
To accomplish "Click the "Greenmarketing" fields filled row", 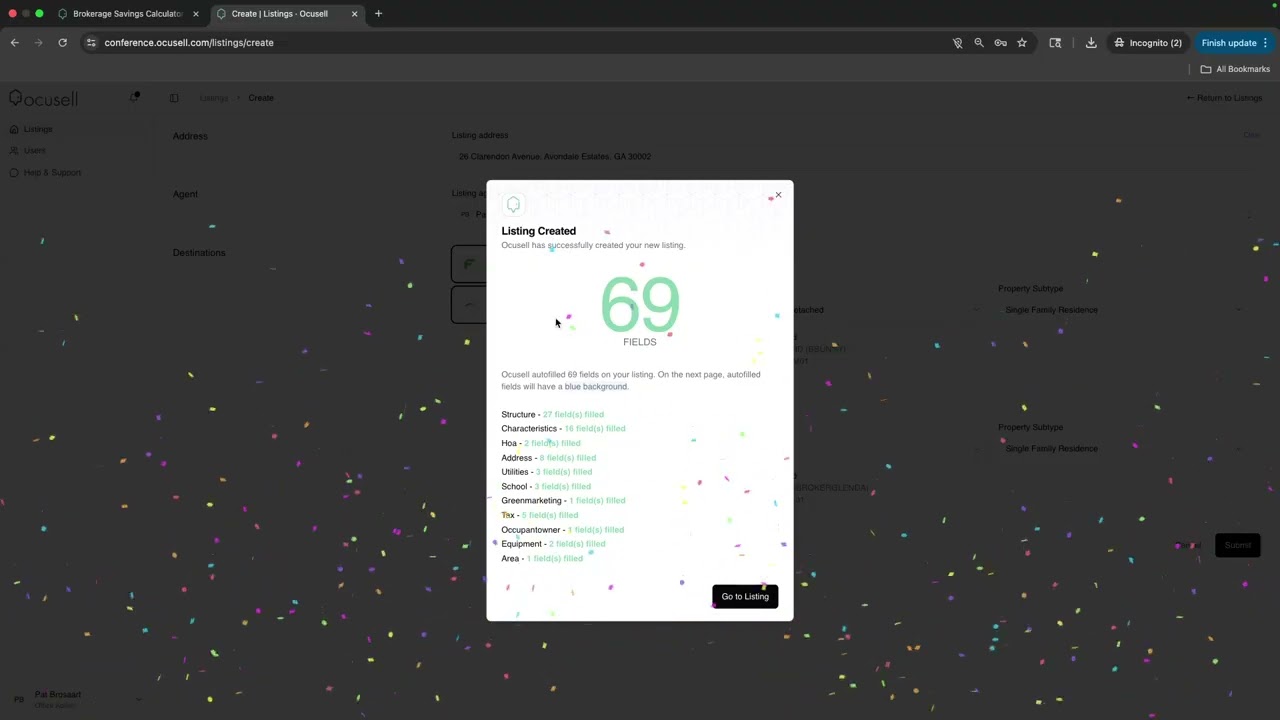I will pos(564,501).
